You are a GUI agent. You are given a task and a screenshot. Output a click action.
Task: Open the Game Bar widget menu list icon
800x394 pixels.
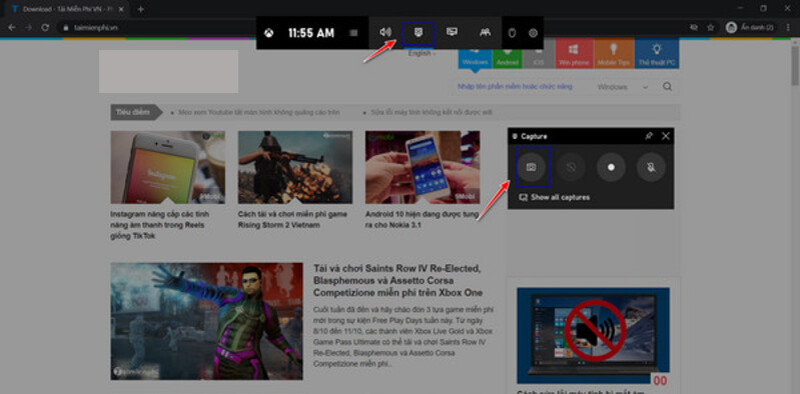354,33
